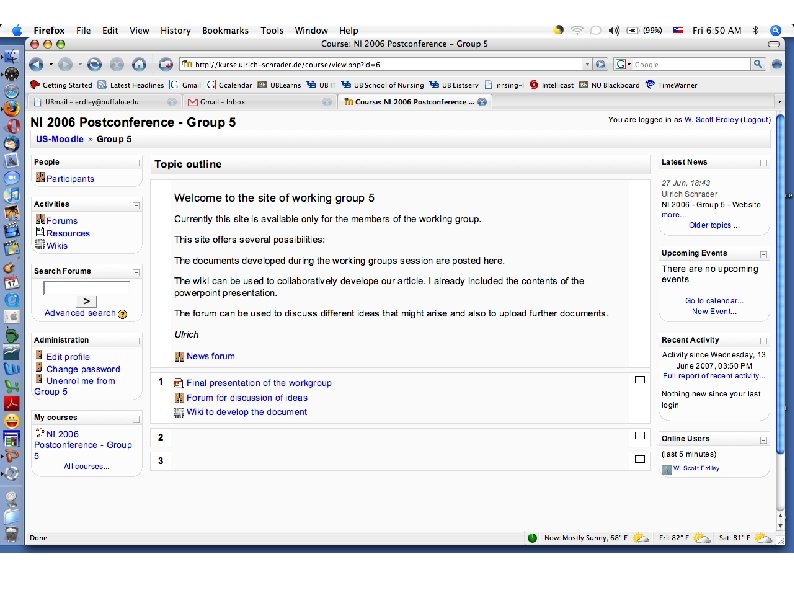Screen dimensions: 794x595
Task: Open the UBLearns bookmark
Action: [279, 85]
